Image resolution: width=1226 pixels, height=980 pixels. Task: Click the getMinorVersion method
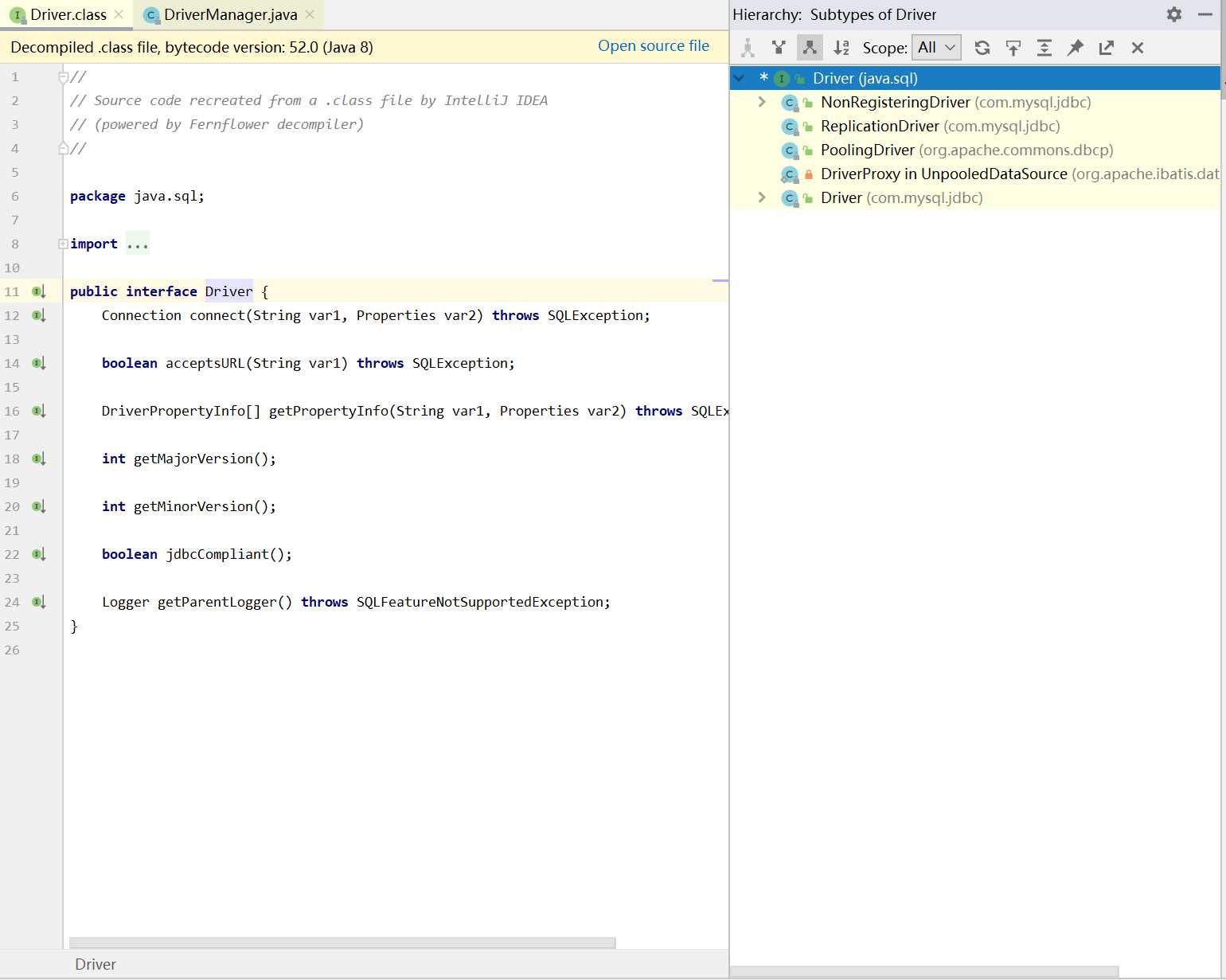pos(193,506)
